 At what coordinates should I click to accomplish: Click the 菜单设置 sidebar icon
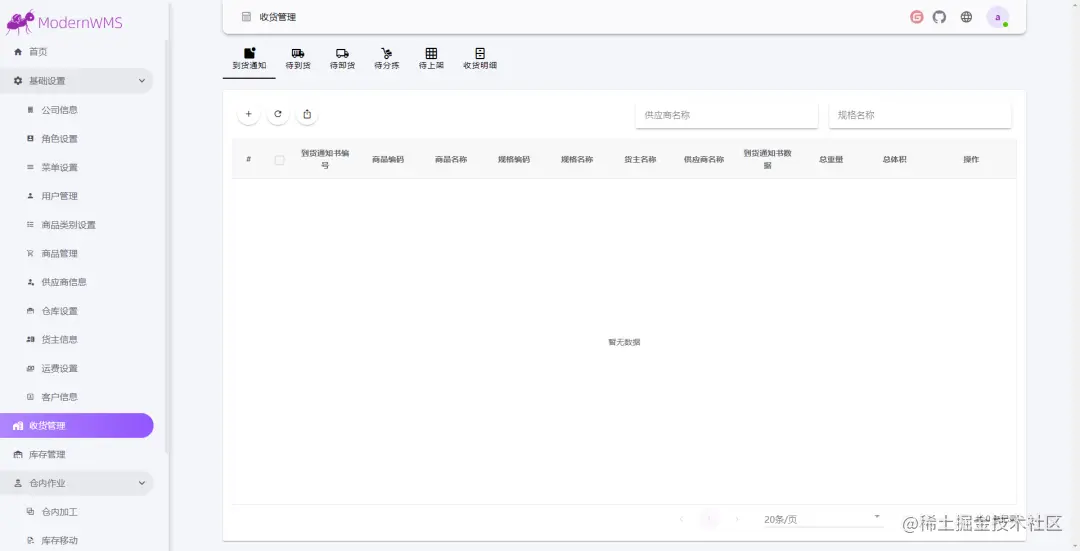click(x=30, y=167)
